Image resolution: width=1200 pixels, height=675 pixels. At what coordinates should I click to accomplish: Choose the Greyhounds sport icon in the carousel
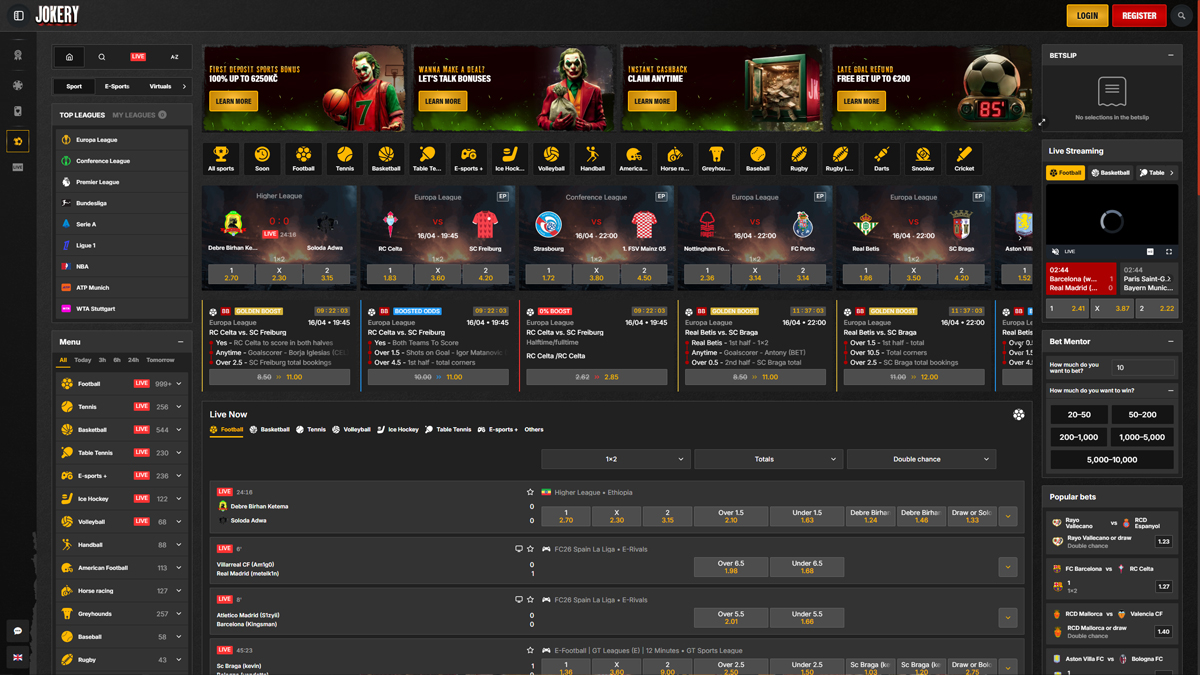(716, 158)
